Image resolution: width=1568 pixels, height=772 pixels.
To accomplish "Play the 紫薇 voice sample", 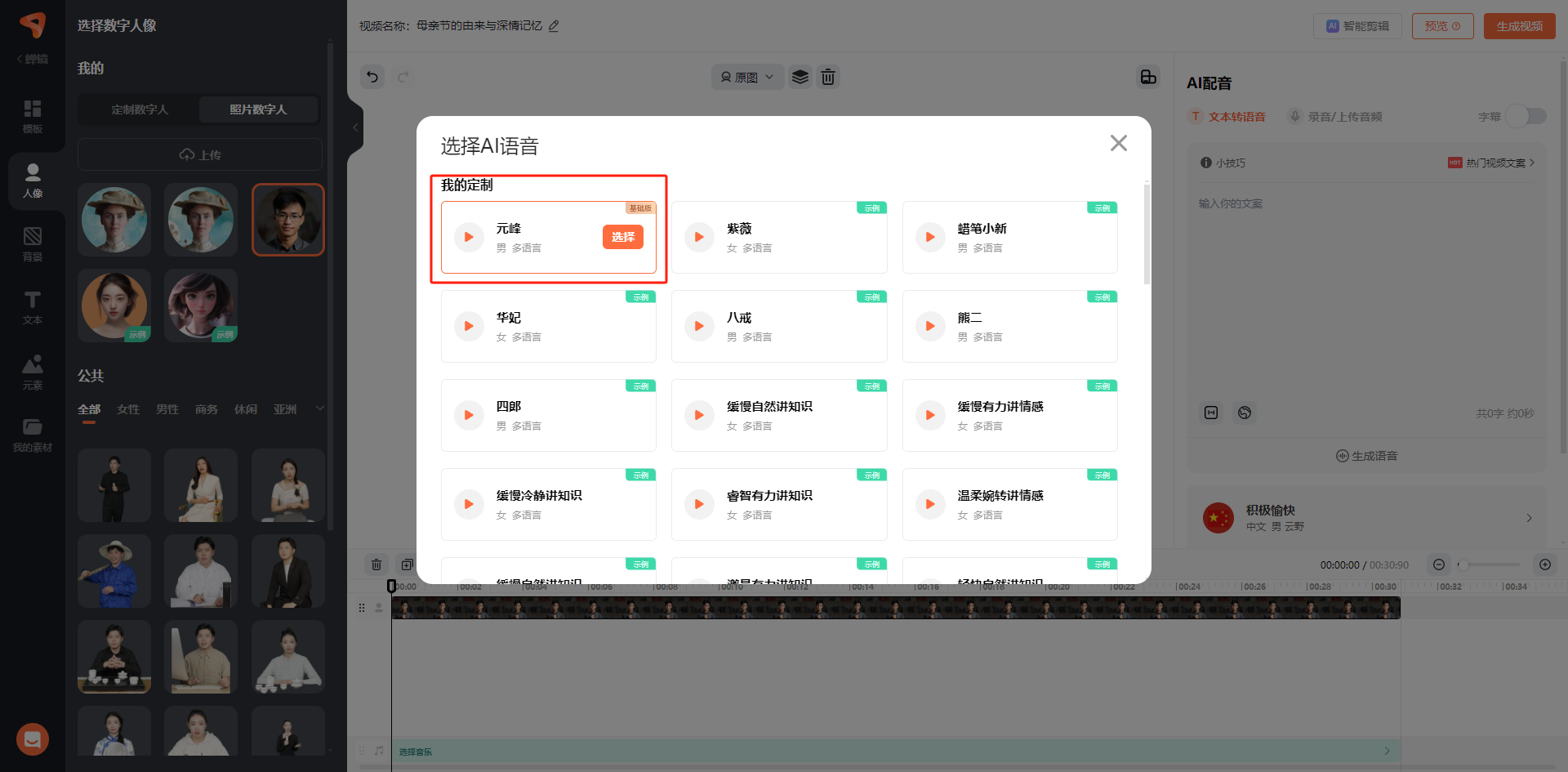I will 699,237.
